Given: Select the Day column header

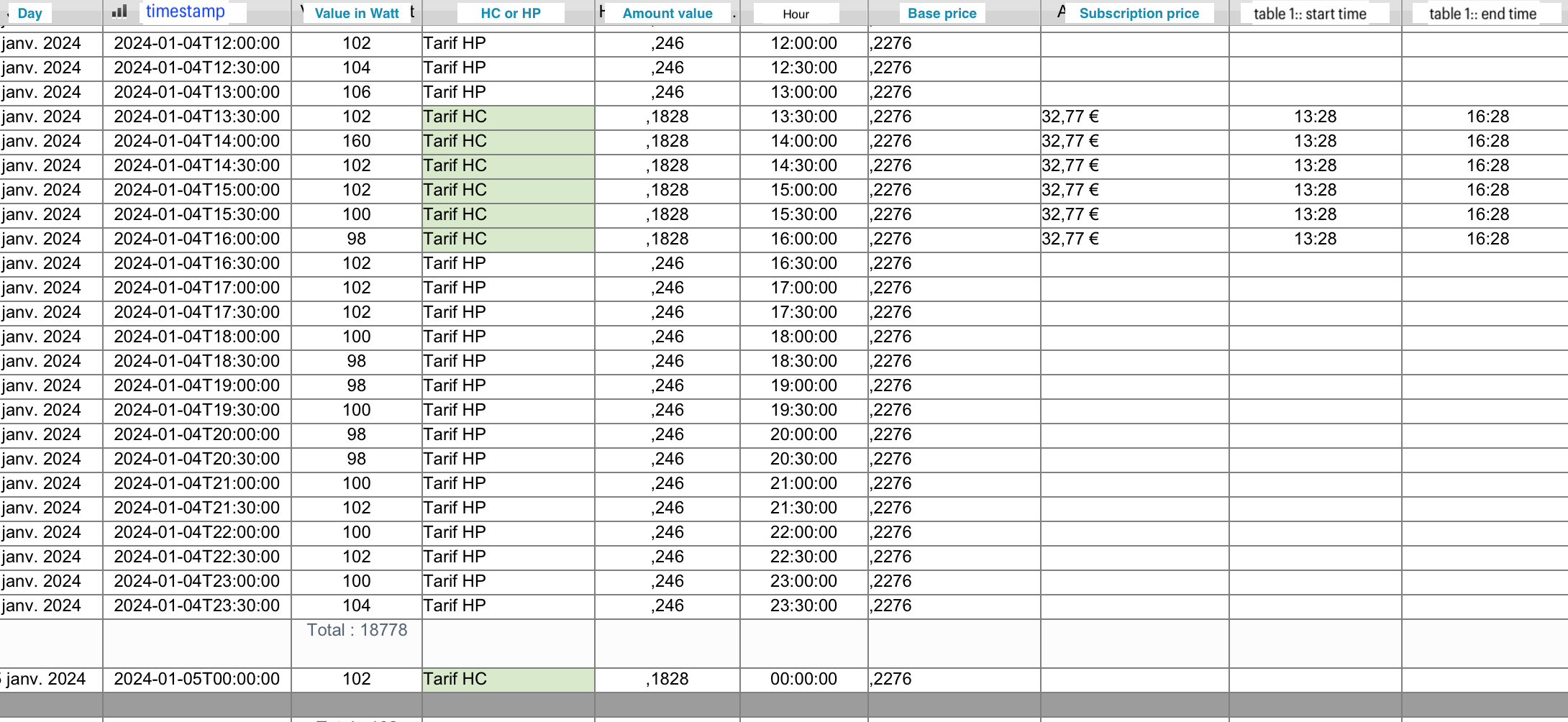Looking at the screenshot, I should point(30,13).
